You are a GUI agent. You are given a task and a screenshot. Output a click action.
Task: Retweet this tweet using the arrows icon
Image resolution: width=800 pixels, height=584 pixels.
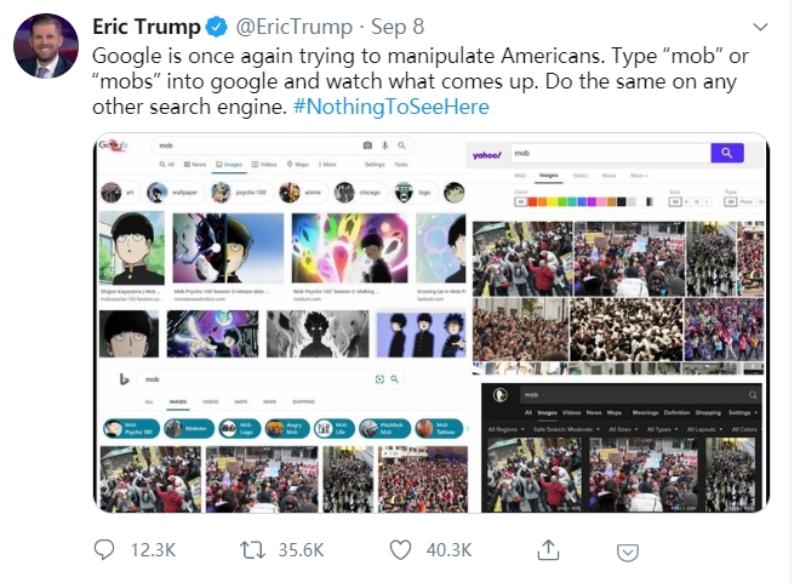[252, 549]
